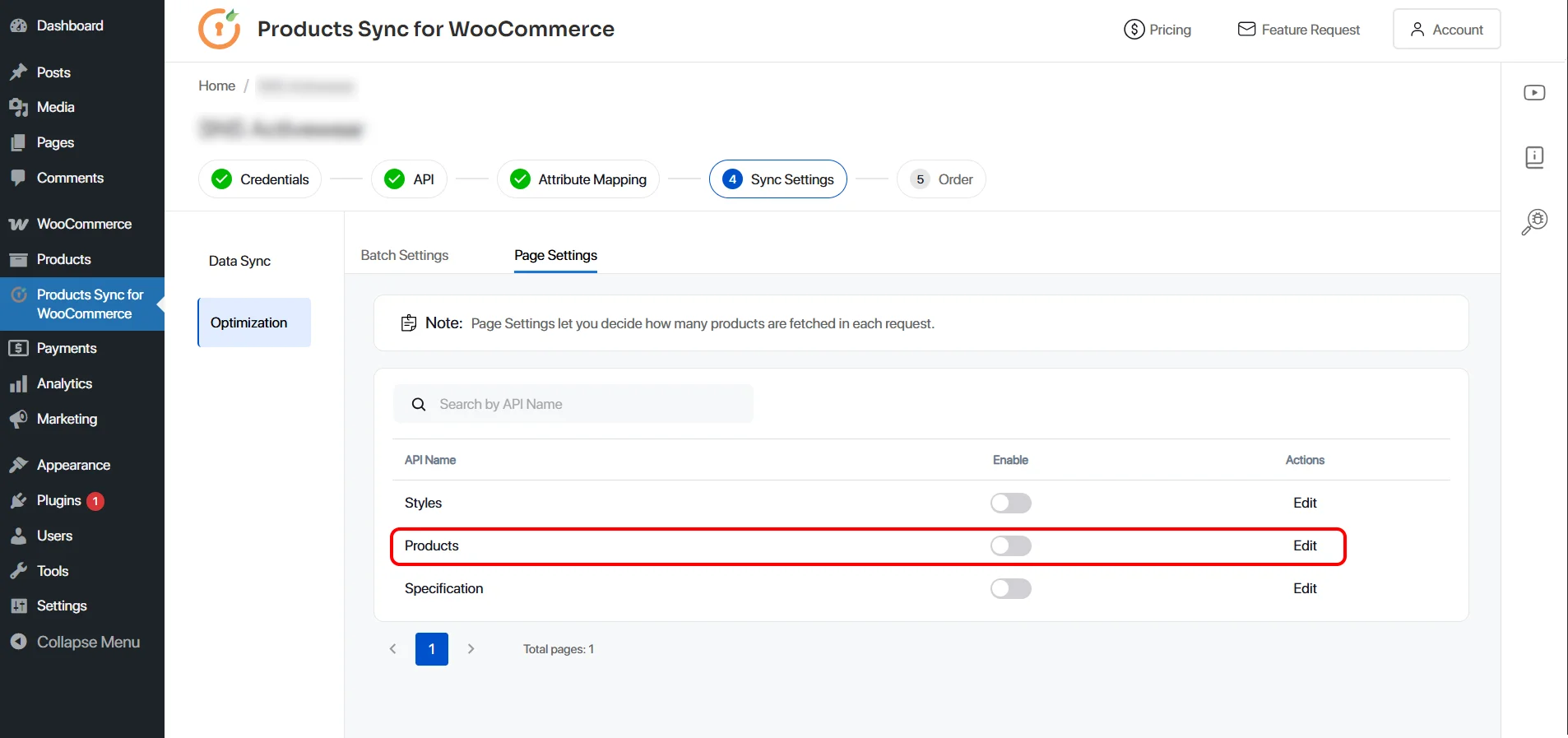Switch to Batch Settings tab
Viewport: 1568px width, 738px height.
tap(405, 255)
